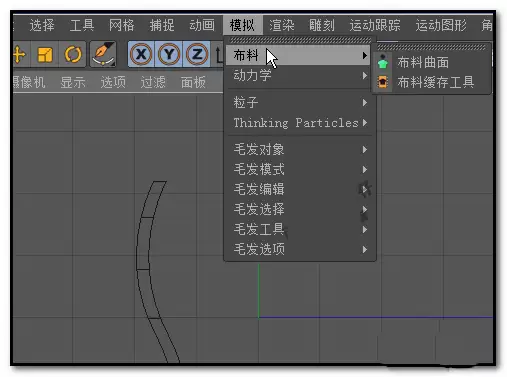Open the 运动图形 menu
The image size is (507, 377).
[x=441, y=25]
